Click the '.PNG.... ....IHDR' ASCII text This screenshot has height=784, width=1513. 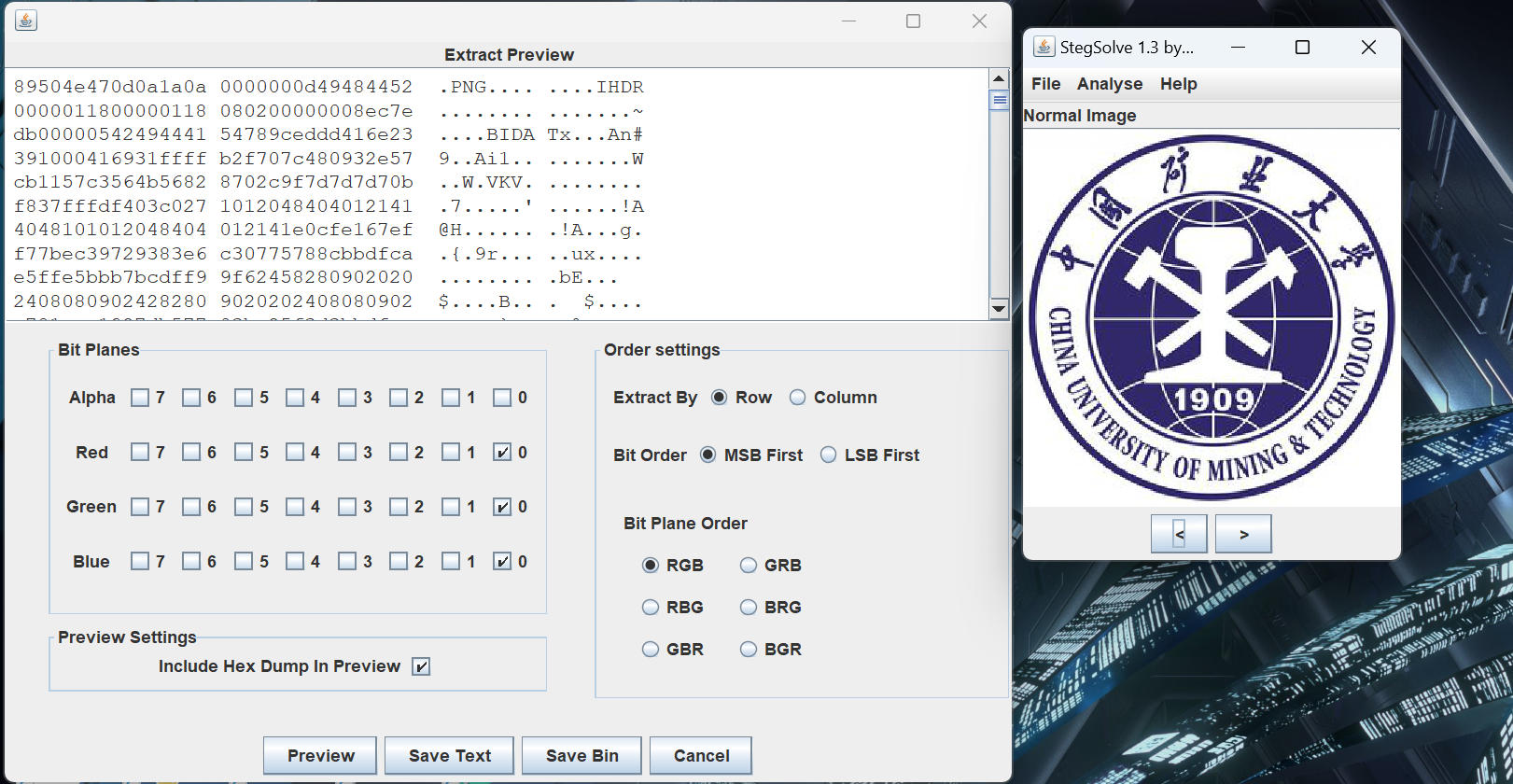[x=541, y=87]
